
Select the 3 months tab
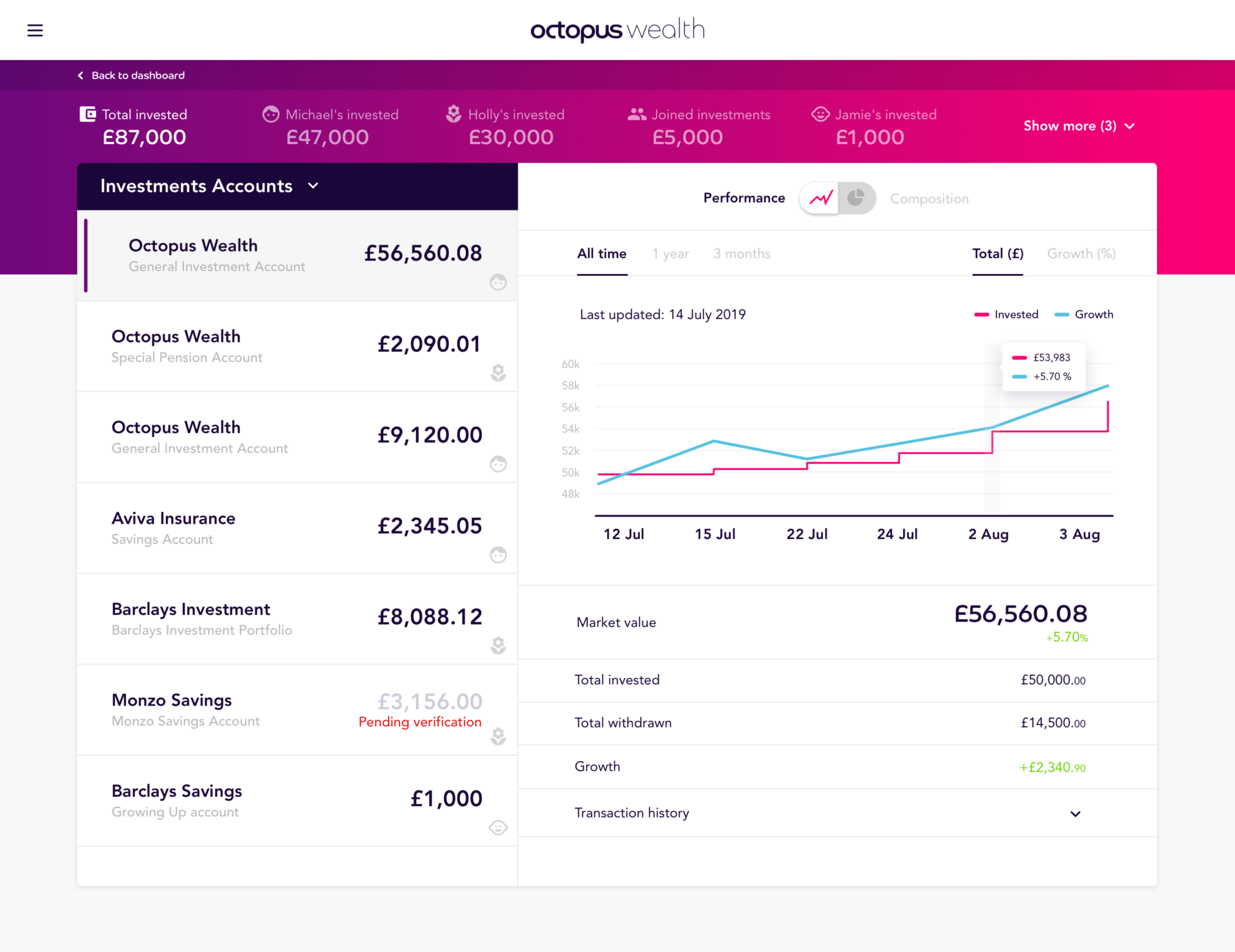[742, 253]
